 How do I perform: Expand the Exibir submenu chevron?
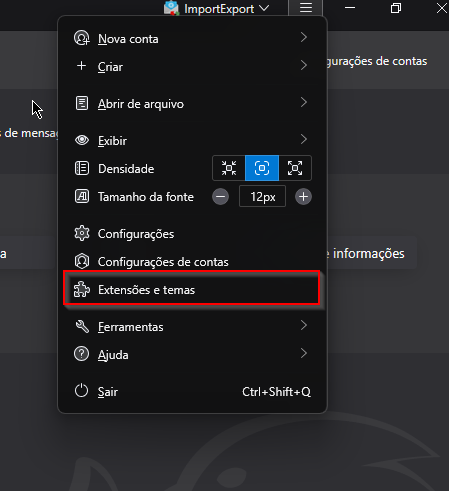[303, 139]
